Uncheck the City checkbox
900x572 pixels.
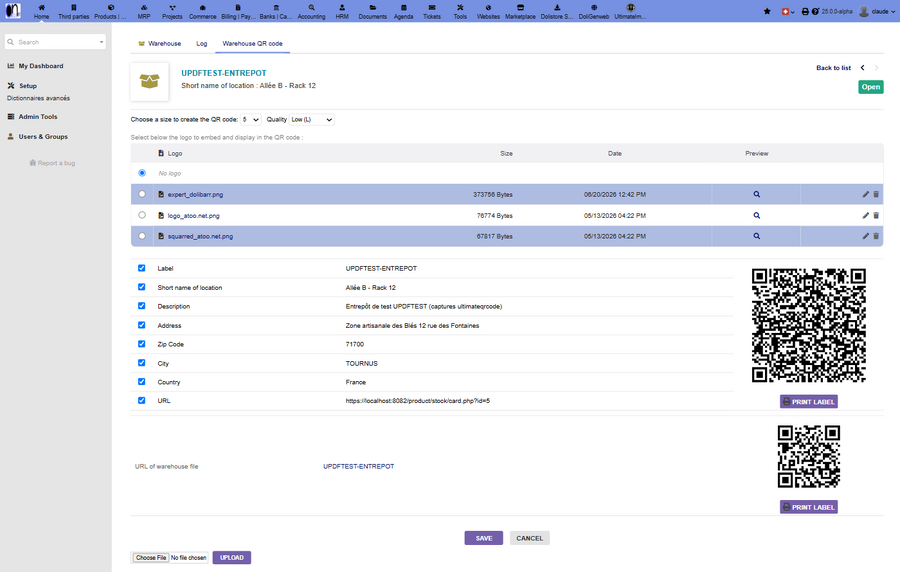click(x=142, y=363)
